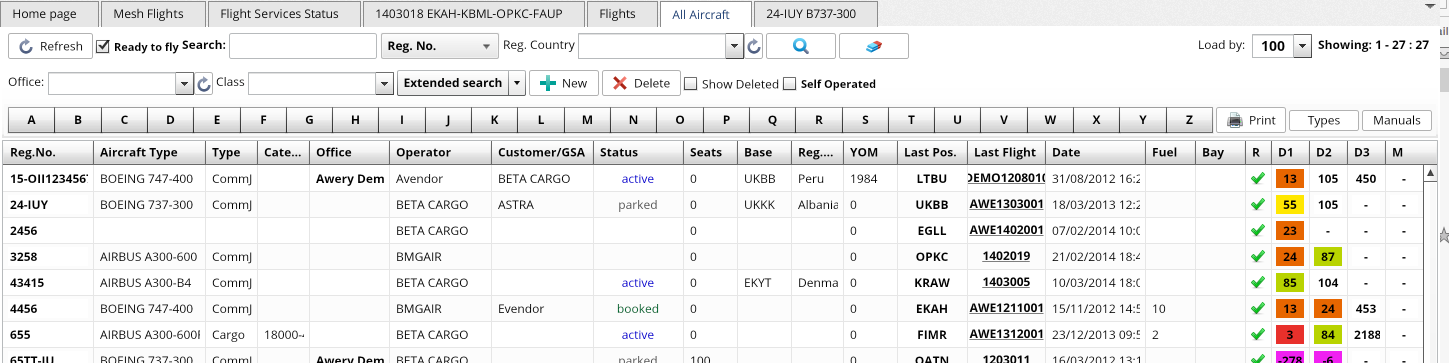The height and width of the screenshot is (363, 1449).
Task: Click the Delete button with red X
Action: click(x=641, y=83)
